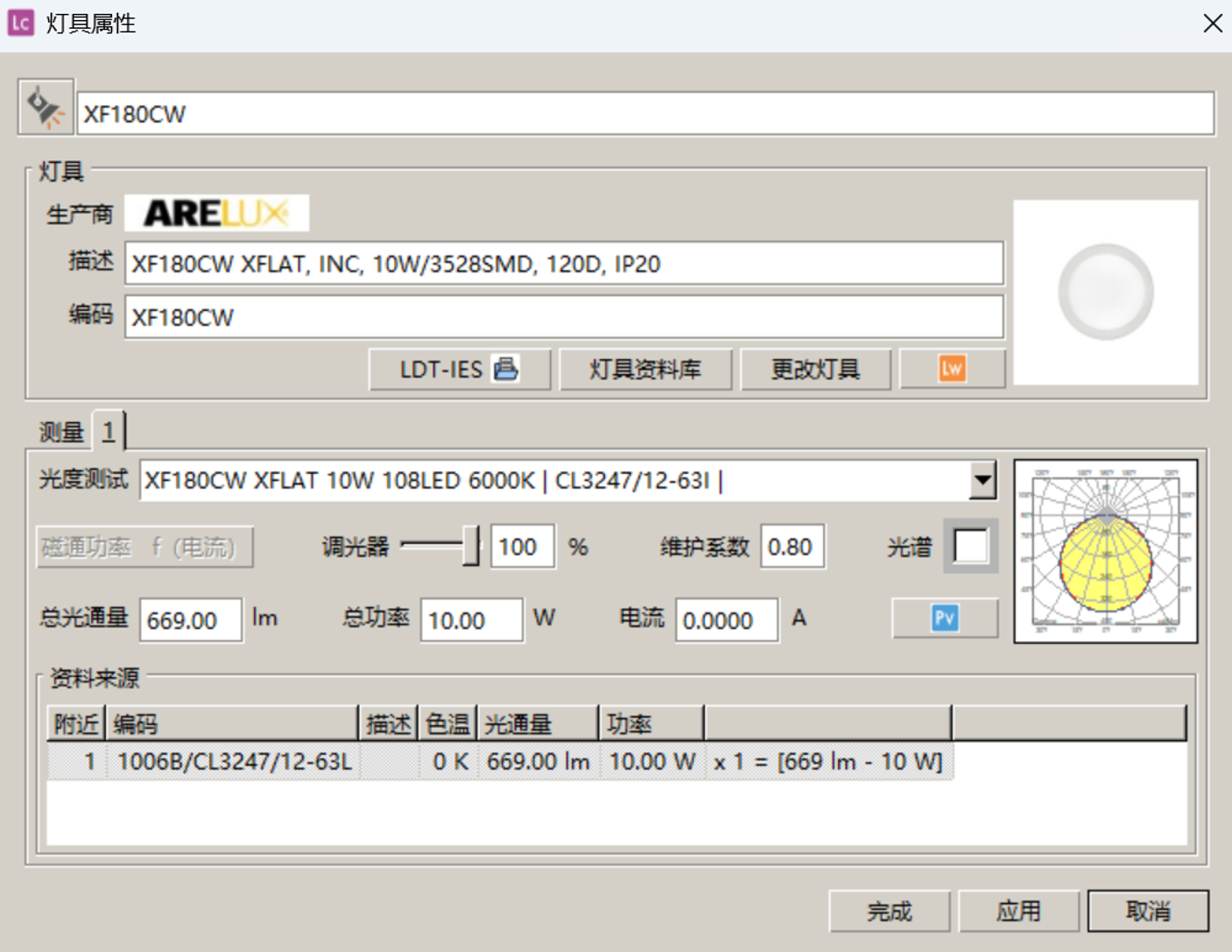Click the 完成 finish button
The width and height of the screenshot is (1232, 952).
889,911
